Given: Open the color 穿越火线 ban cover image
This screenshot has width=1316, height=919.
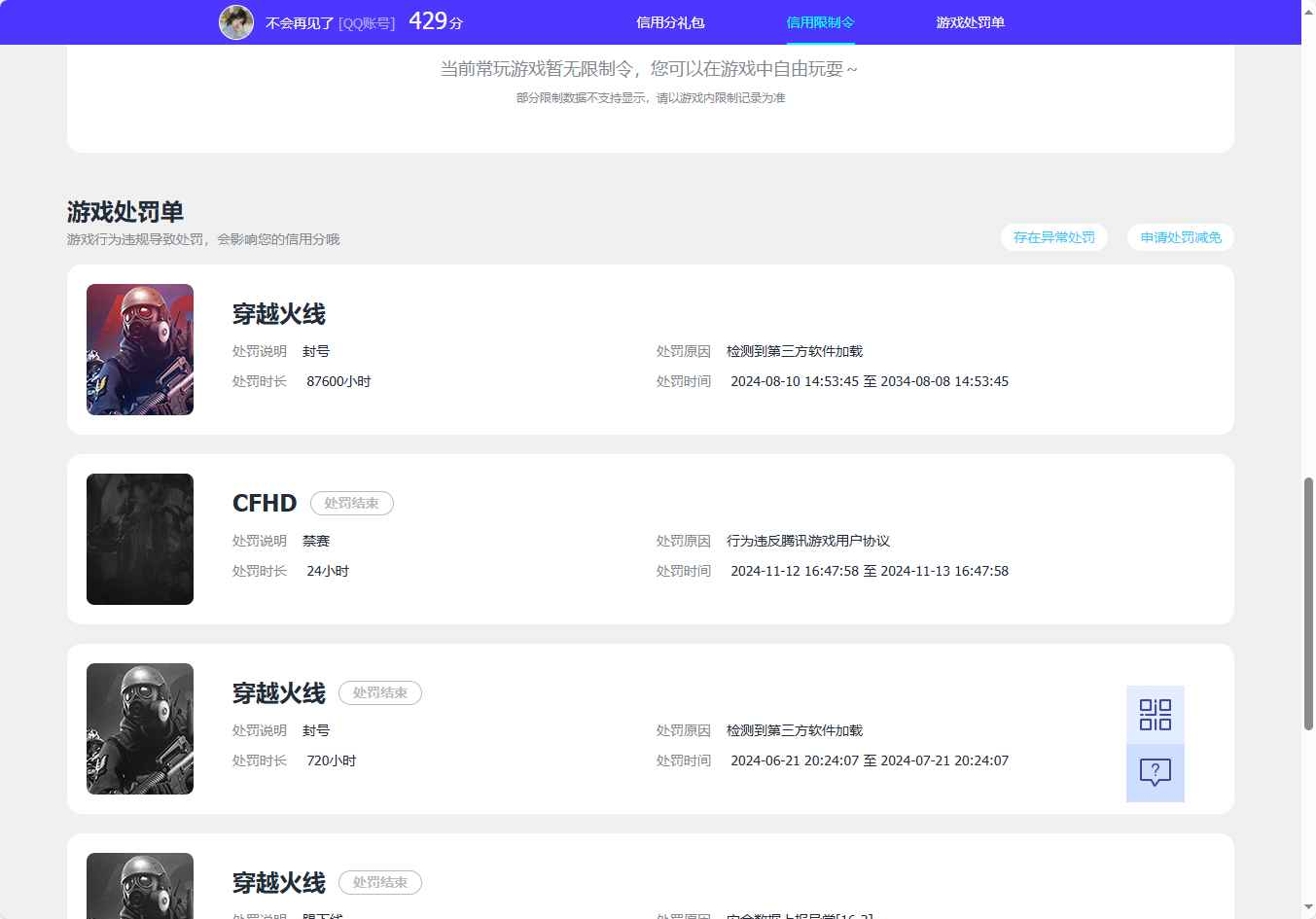Looking at the screenshot, I should (x=140, y=349).
